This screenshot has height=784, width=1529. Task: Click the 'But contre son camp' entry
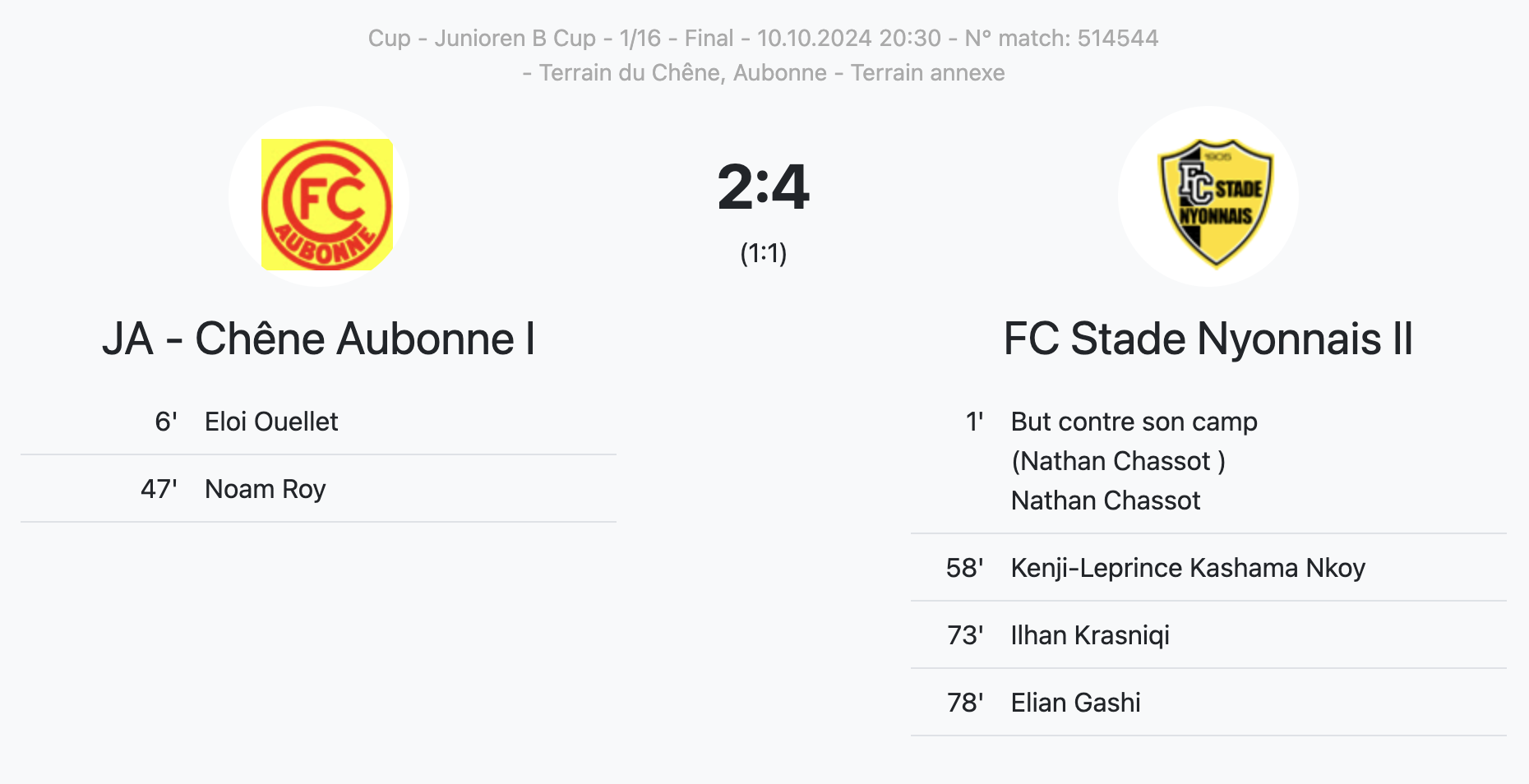[x=1134, y=422]
